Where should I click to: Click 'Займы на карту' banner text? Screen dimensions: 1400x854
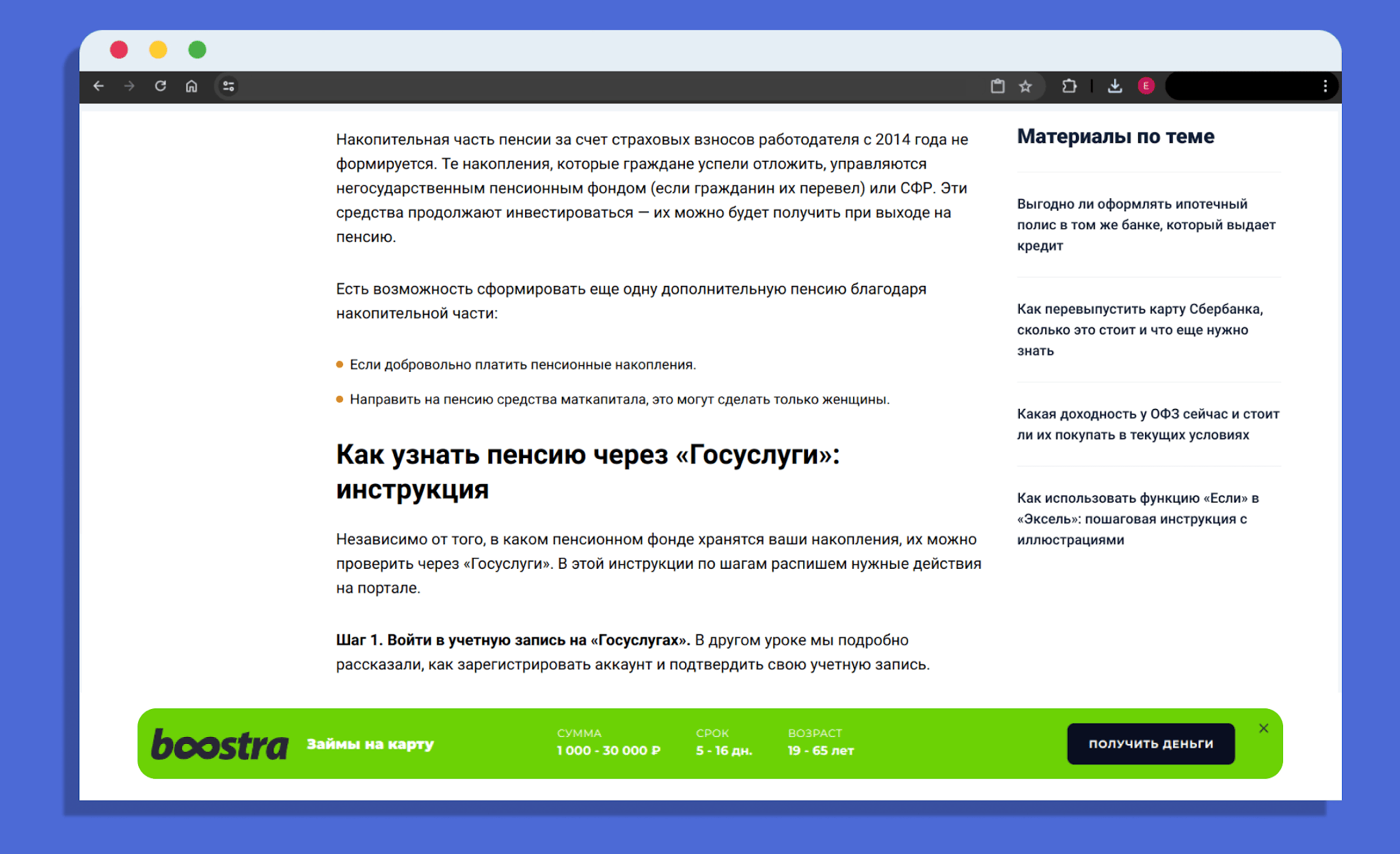tap(370, 744)
